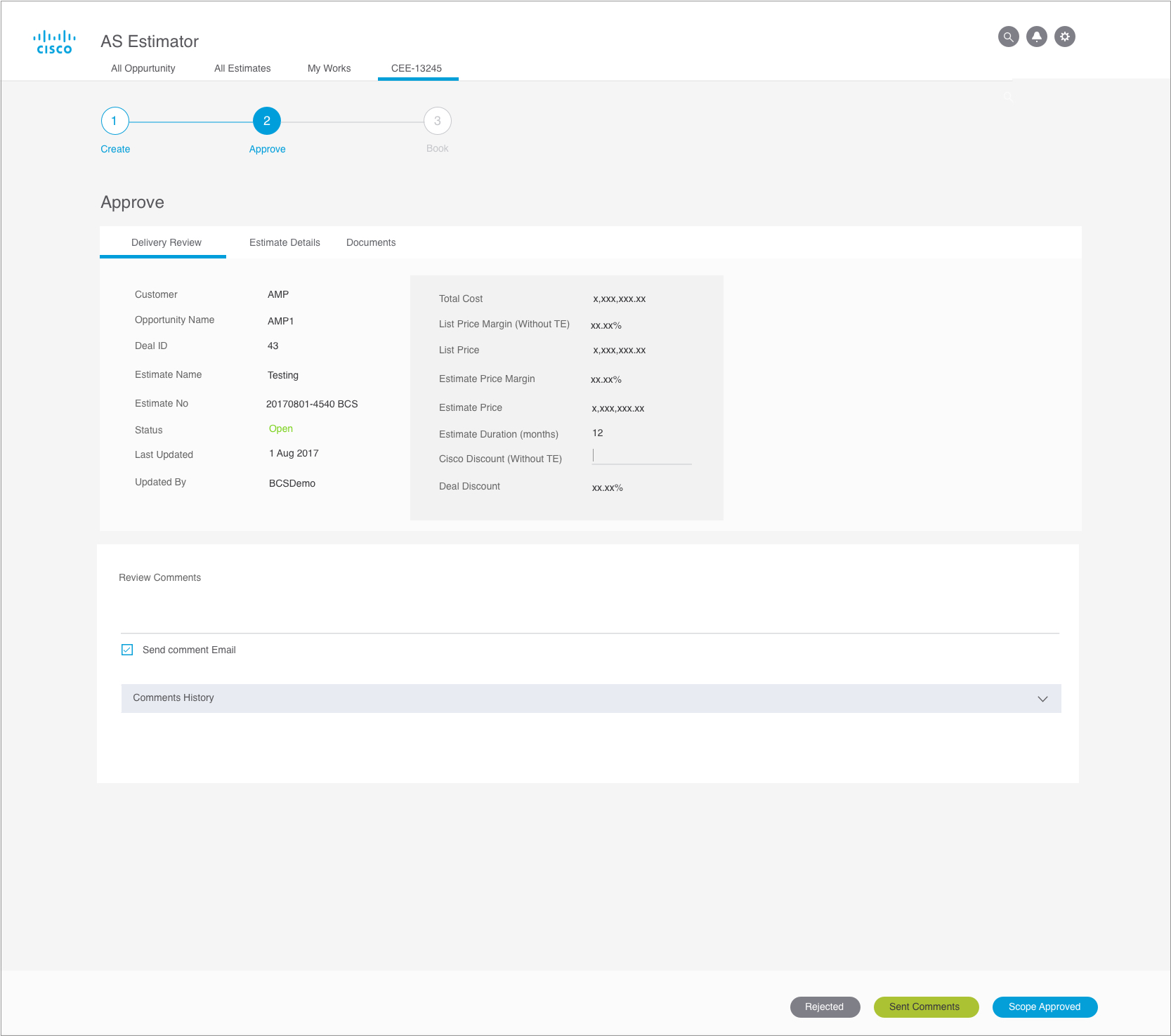Open All Estimates tab

click(x=242, y=68)
